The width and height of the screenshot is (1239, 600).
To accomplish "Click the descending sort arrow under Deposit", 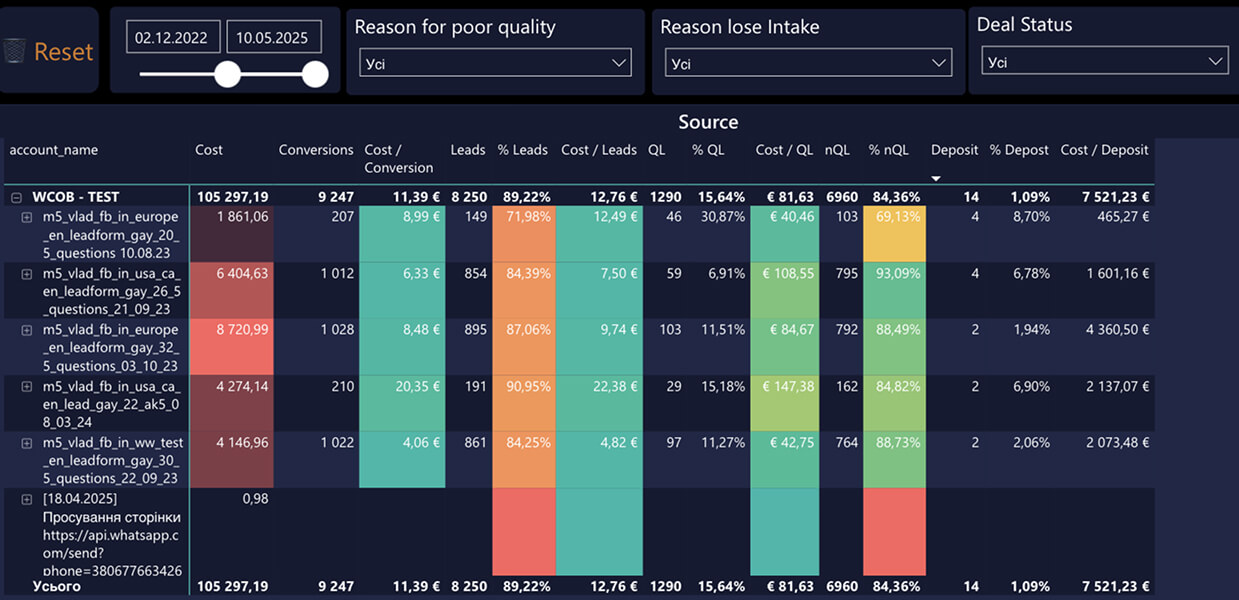I will (x=936, y=178).
